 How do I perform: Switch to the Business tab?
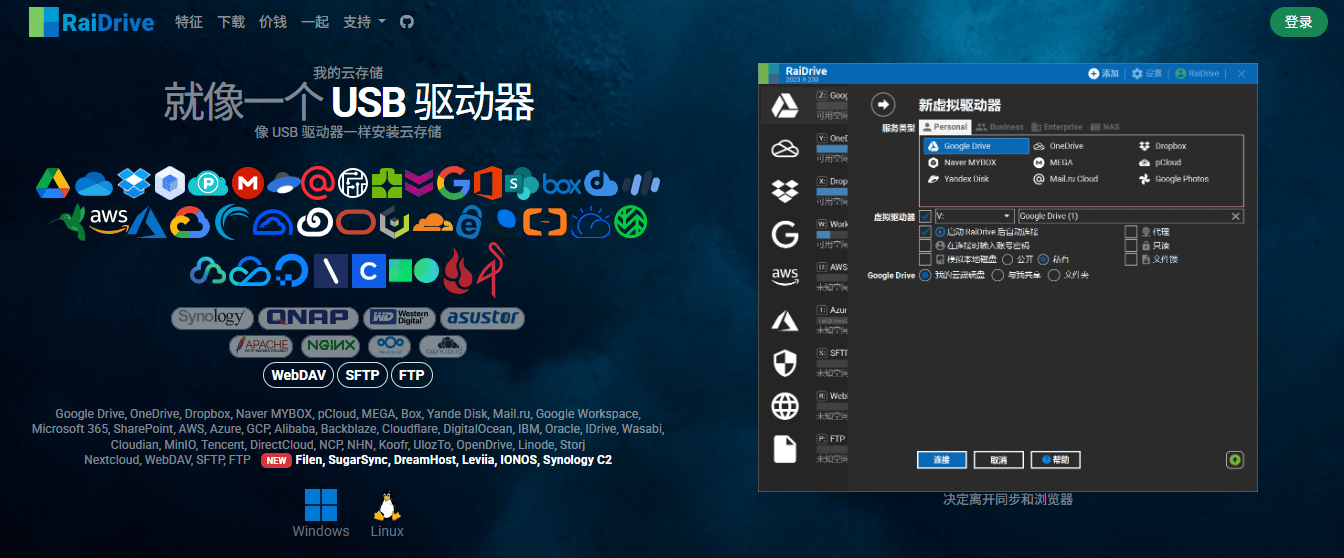pos(999,127)
